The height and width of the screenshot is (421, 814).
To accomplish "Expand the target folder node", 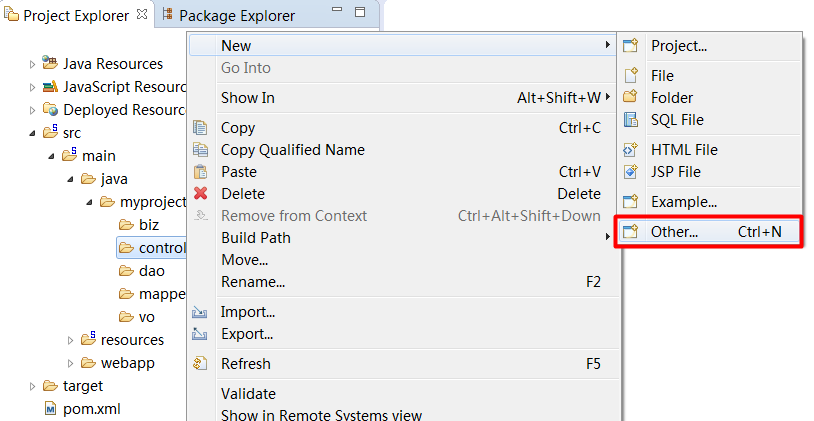I will pyautogui.click(x=32, y=386).
